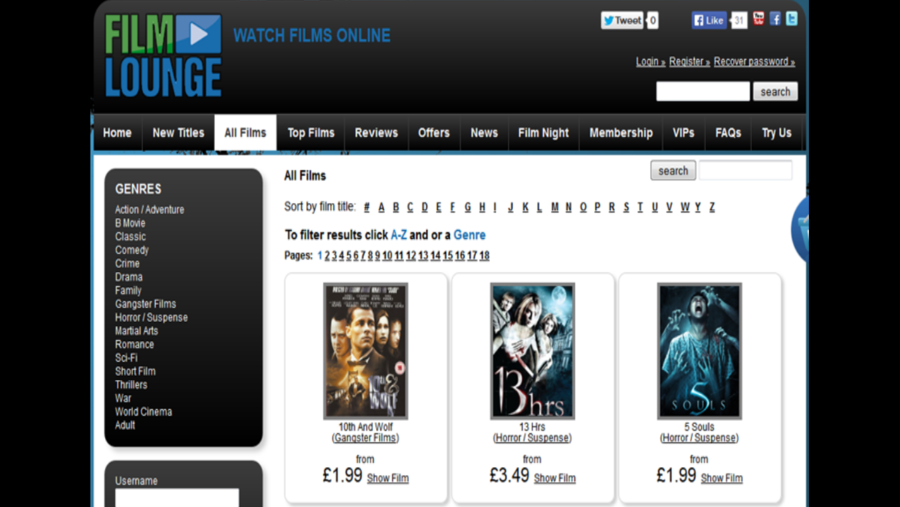Viewport: 900px width, 507px height.
Task: Filter films by Action / Adventure genre
Action: [x=149, y=210]
